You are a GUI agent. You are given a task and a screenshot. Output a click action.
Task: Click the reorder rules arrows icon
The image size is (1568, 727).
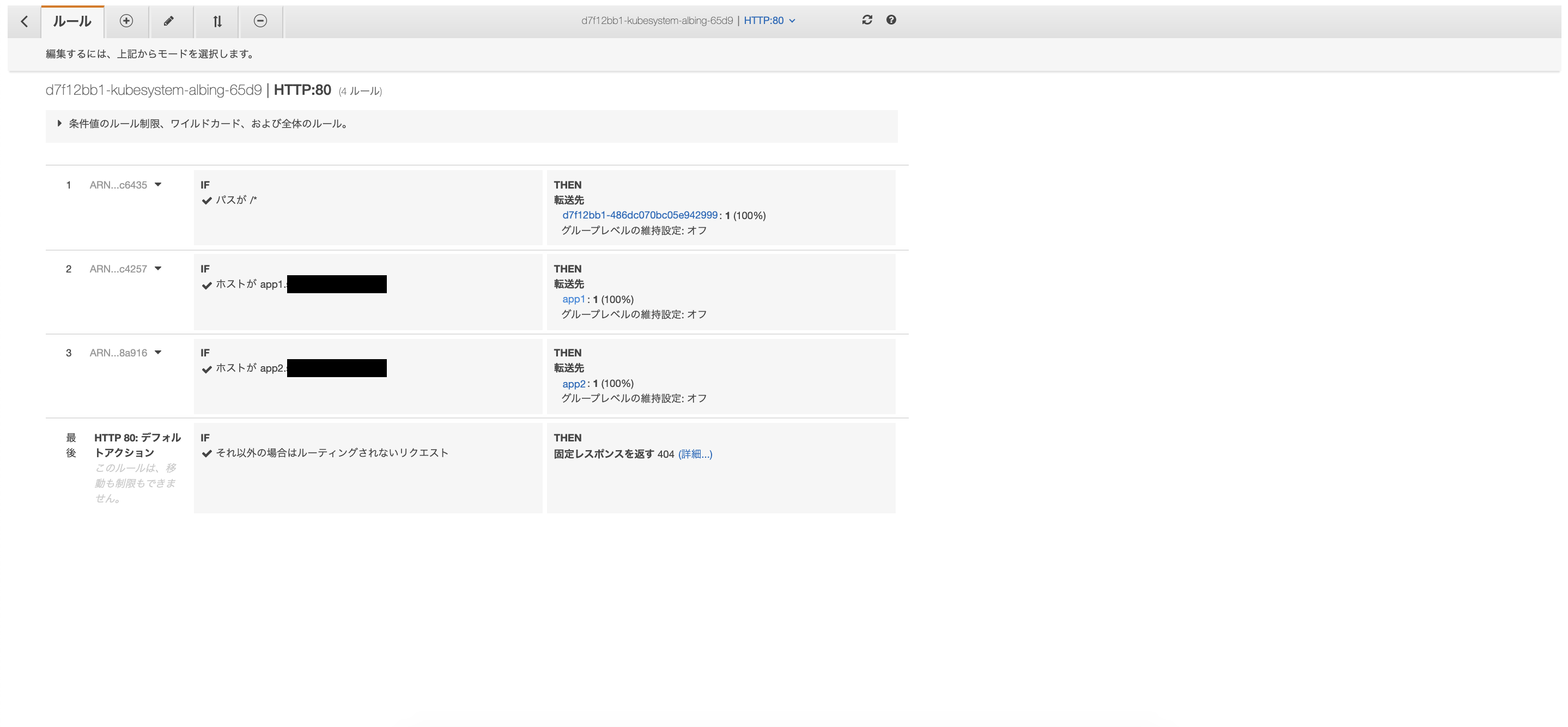[216, 21]
